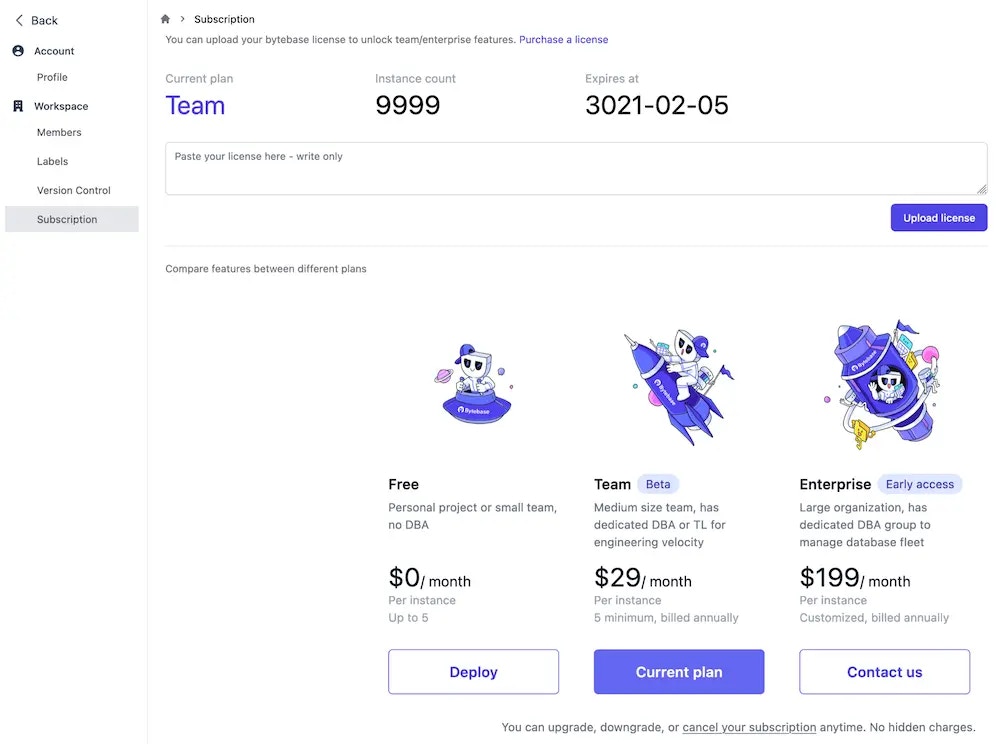Image resolution: width=1000 pixels, height=744 pixels.
Task: Click the Team plan rocket illustration
Action: click(679, 386)
